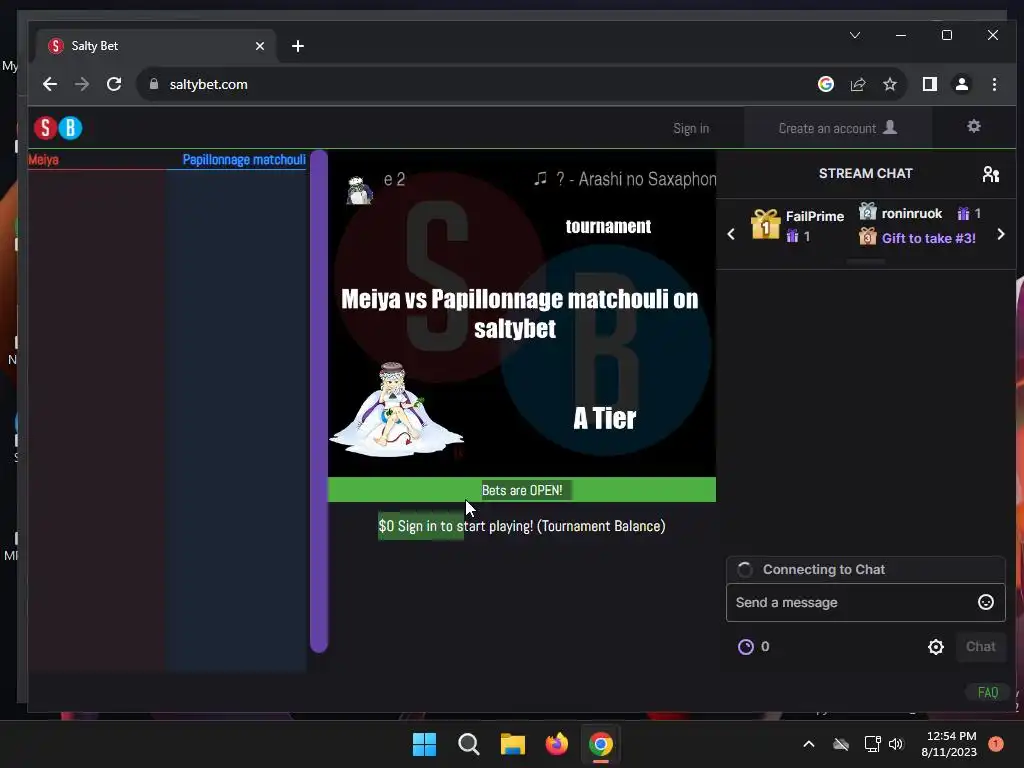Click the channel points balance icon
The image size is (1024, 768).
point(746,647)
